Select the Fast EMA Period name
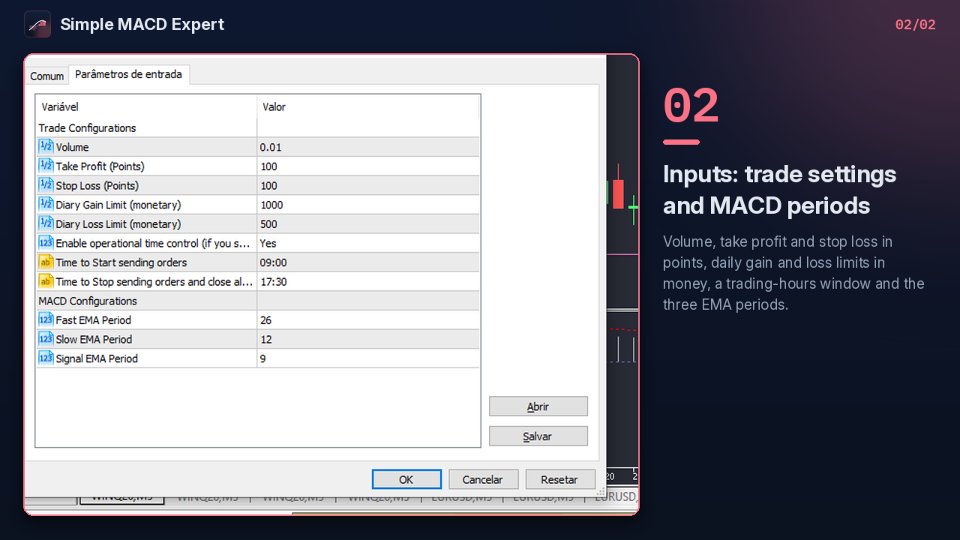 click(93, 320)
